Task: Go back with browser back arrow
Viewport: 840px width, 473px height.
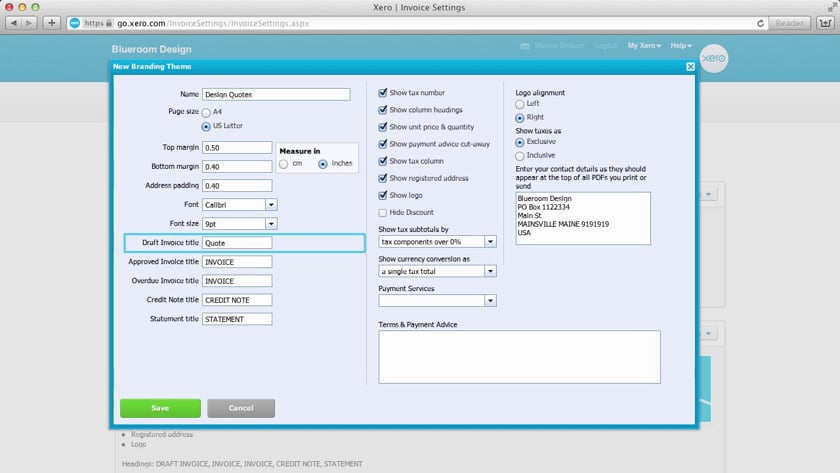Action: click(13, 23)
